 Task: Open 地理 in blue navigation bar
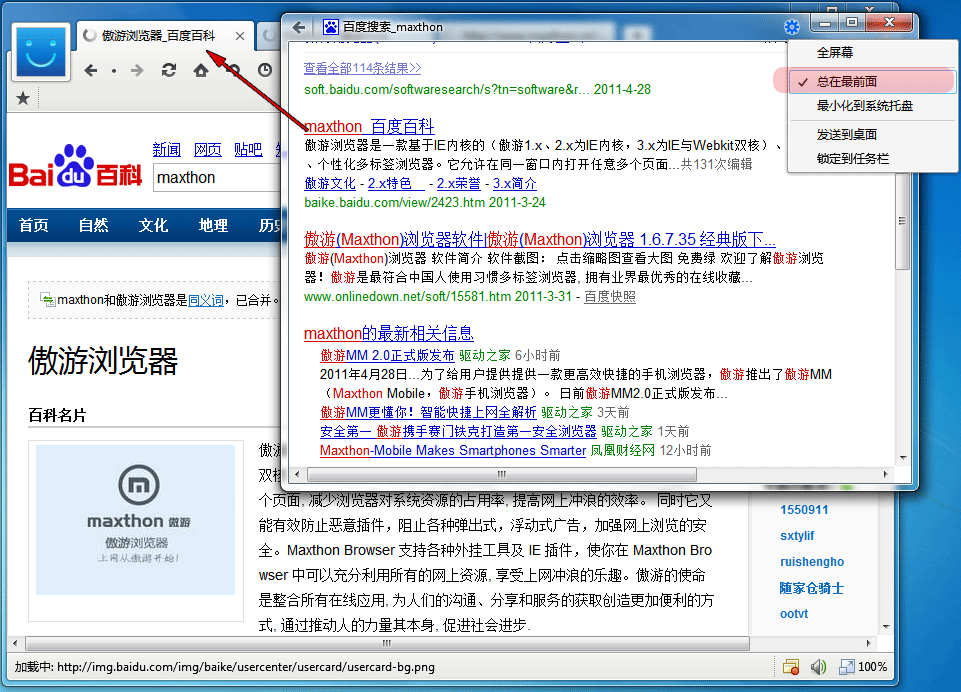(213, 226)
